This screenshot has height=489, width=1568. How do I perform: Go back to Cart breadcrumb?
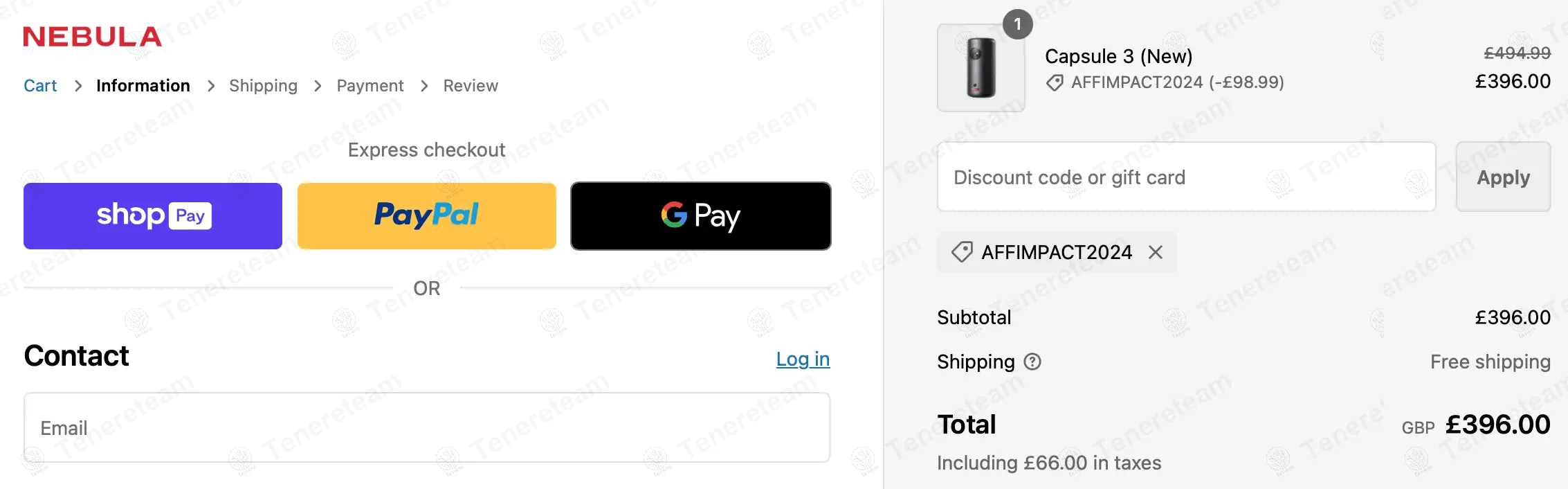[x=40, y=86]
